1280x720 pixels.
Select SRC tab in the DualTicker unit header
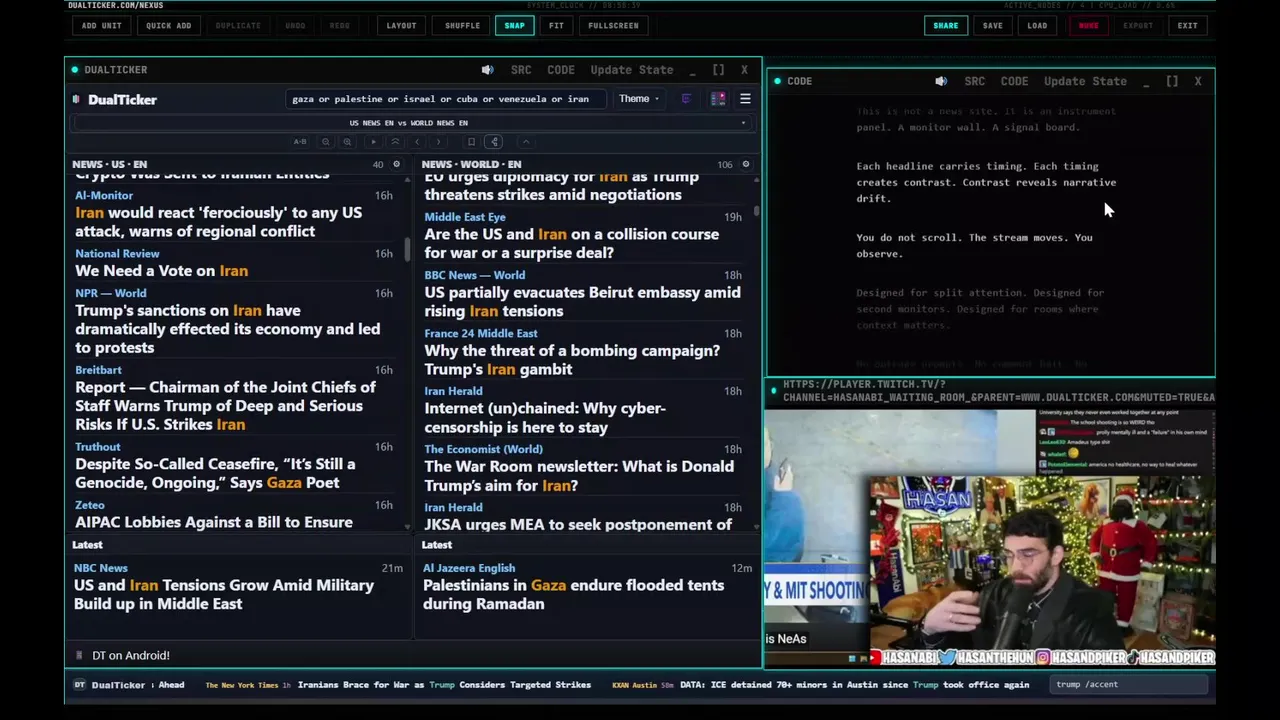point(521,70)
